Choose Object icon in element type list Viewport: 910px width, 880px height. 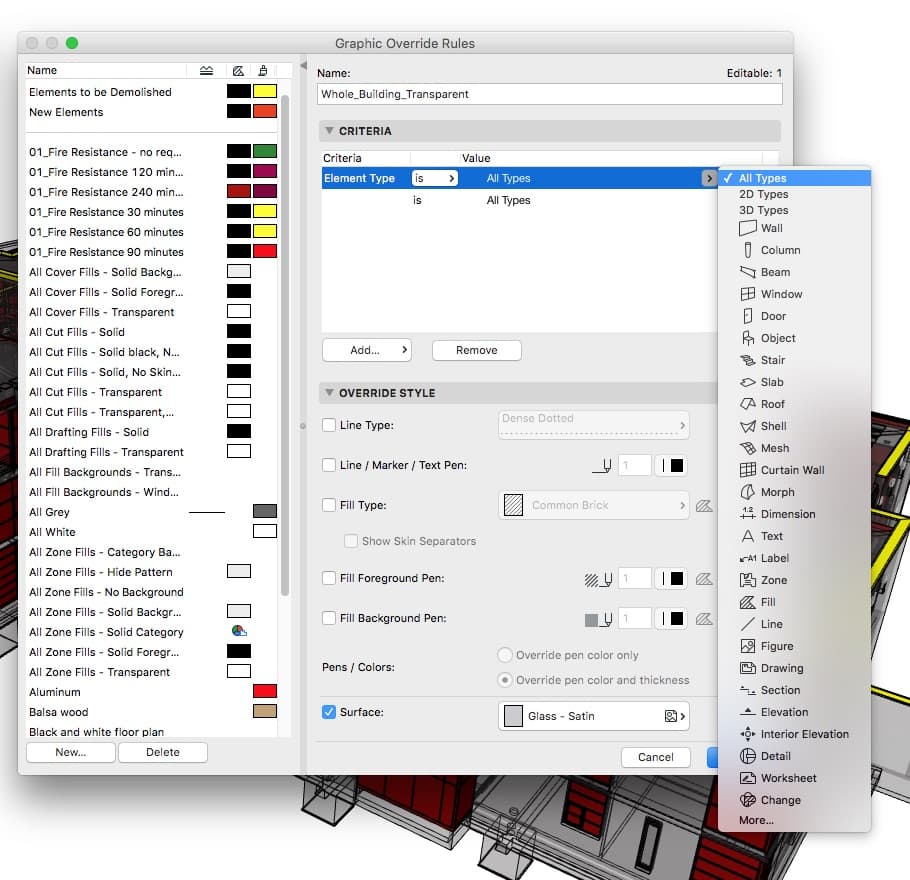(x=748, y=338)
